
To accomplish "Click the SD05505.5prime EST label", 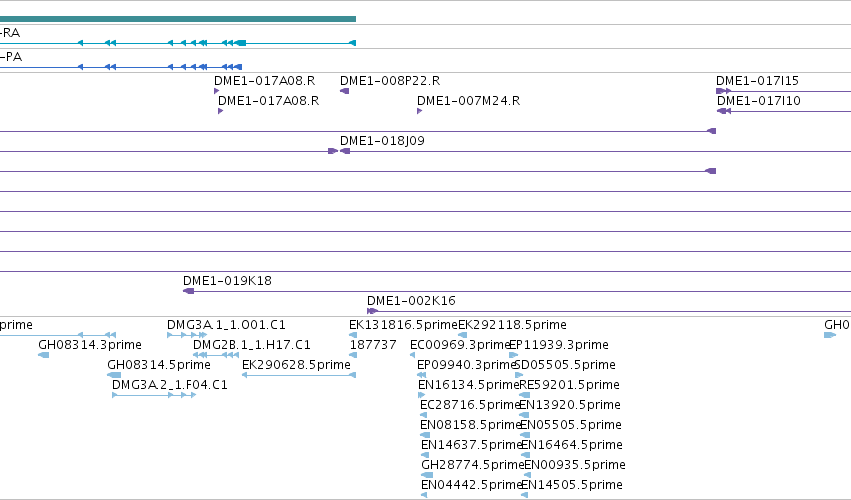I will click(x=564, y=365).
